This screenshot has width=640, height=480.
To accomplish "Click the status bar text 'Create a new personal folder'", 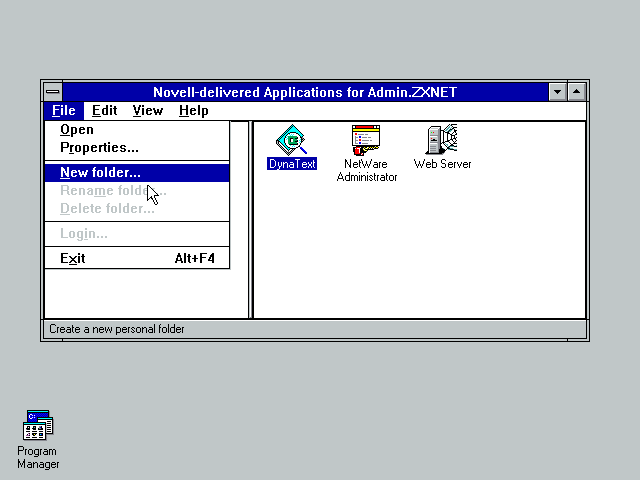I will pyautogui.click(x=117, y=329).
